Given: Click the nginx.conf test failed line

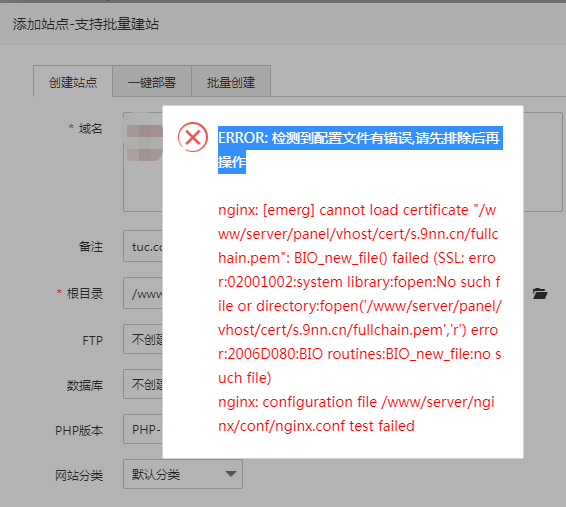Looking at the screenshot, I should (356, 414).
